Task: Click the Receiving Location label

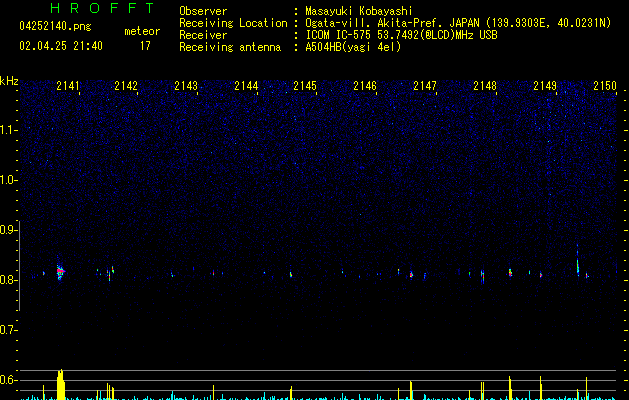Action: point(233,23)
